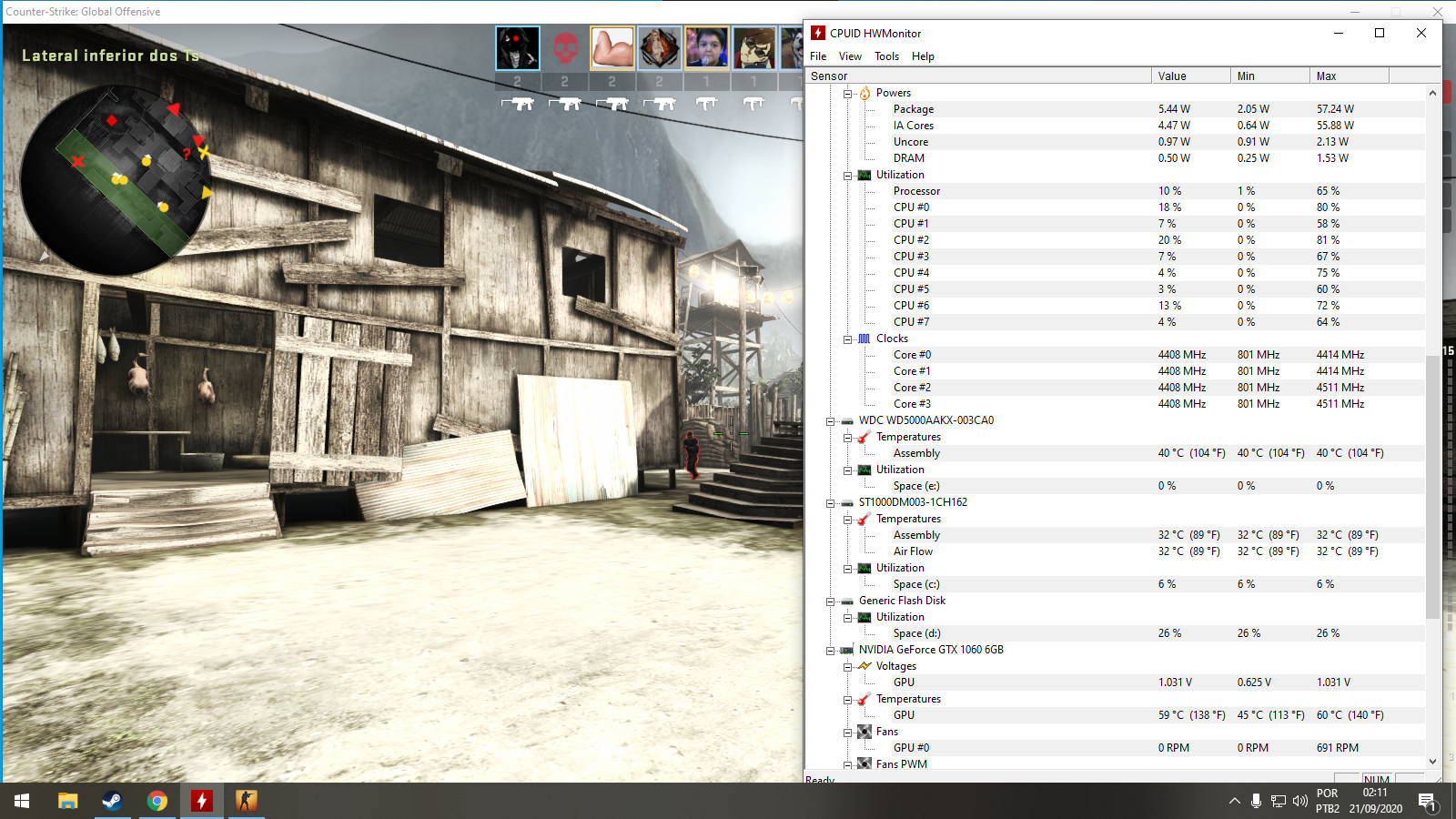The image size is (1456, 819).
Task: Switch to HWMonitor via taskbar icon
Action: coord(201,801)
